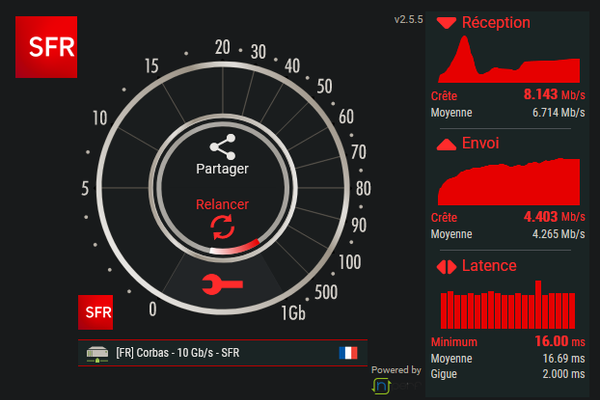Click the 8.143 Mb/s peak download value
The width and height of the screenshot is (600, 400).
coord(554,94)
